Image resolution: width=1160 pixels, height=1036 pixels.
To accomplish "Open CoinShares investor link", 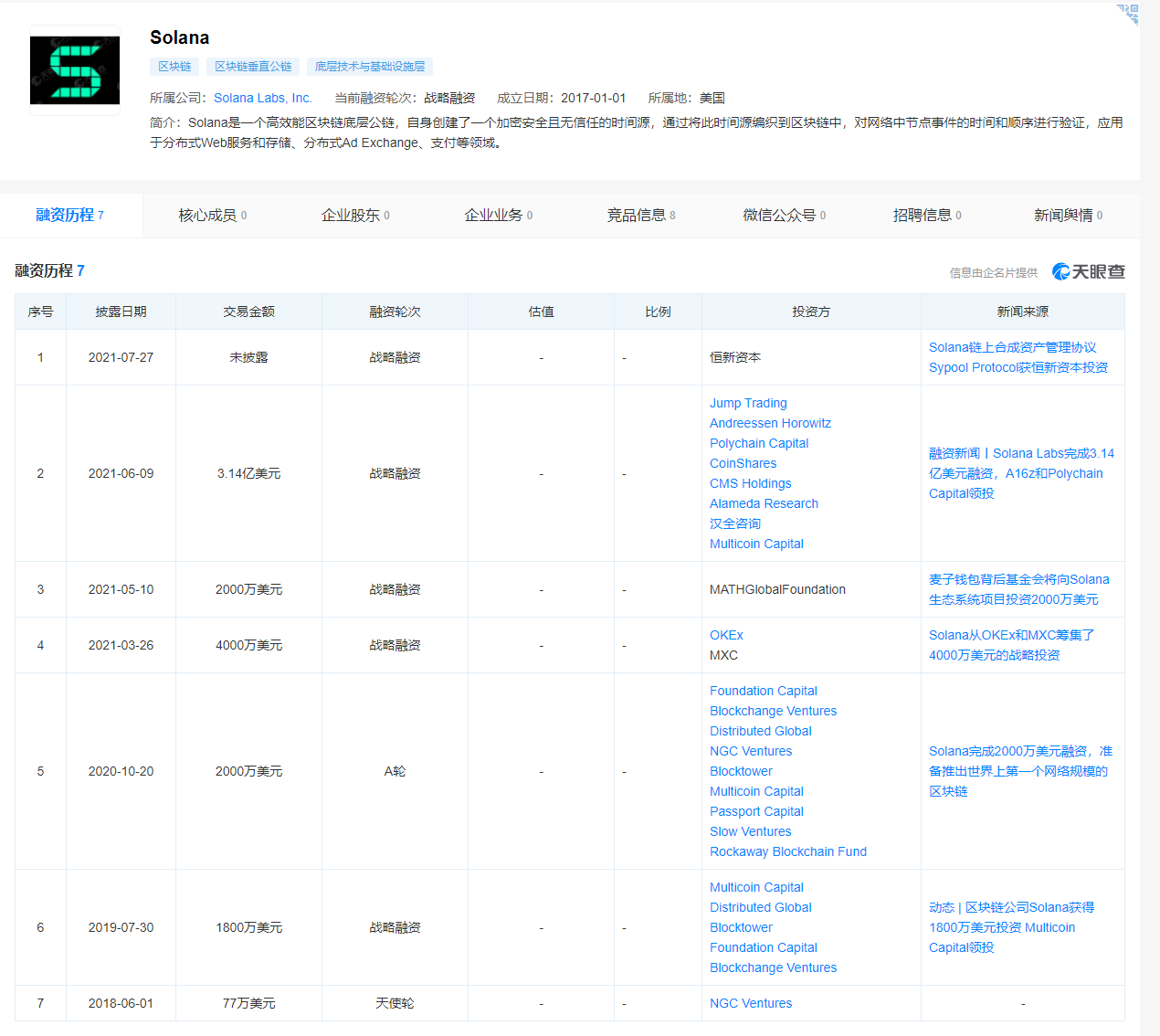I will [x=743, y=463].
